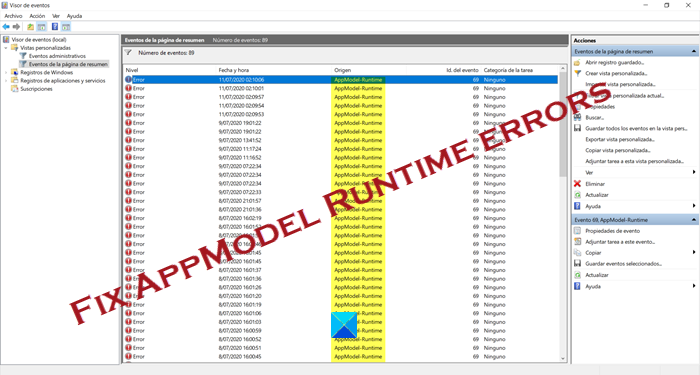Toggle the show/hide action pane toolbar icon
Image resolution: width=700 pixels, height=375 pixels.
[66, 27]
